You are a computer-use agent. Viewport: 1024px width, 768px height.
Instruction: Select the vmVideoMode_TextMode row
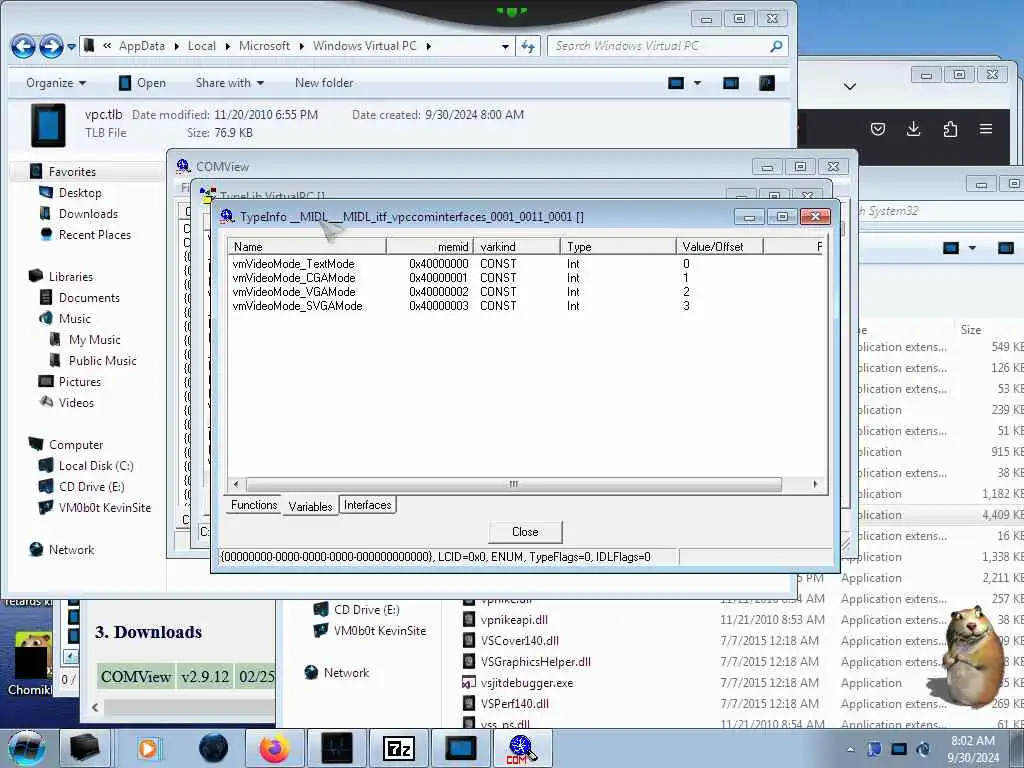click(293, 264)
